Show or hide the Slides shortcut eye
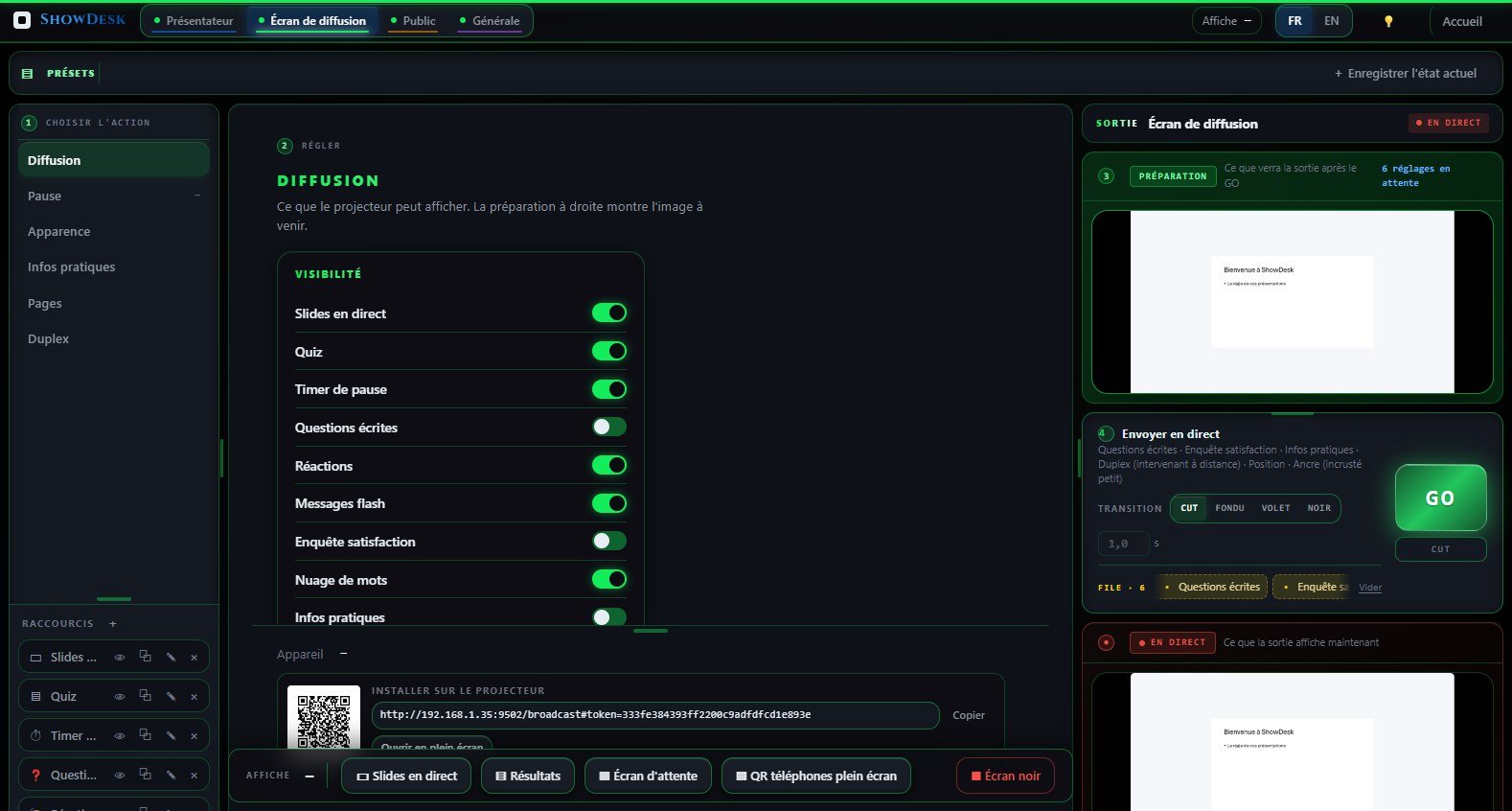The image size is (1512, 811). pyautogui.click(x=120, y=658)
